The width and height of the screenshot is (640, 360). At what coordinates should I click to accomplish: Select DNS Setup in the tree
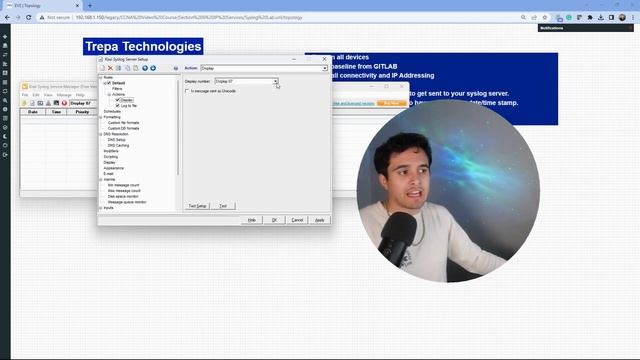pyautogui.click(x=117, y=140)
